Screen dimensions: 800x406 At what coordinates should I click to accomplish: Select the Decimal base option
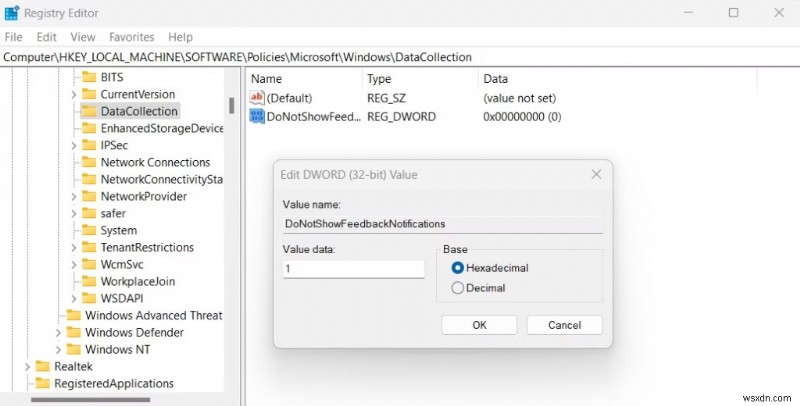[x=458, y=288]
